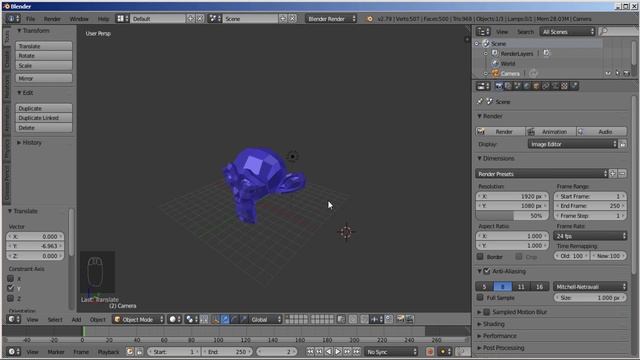Viewport: 640px width, 360px height.
Task: Open the Playback menu in timeline
Action: (x=109, y=351)
